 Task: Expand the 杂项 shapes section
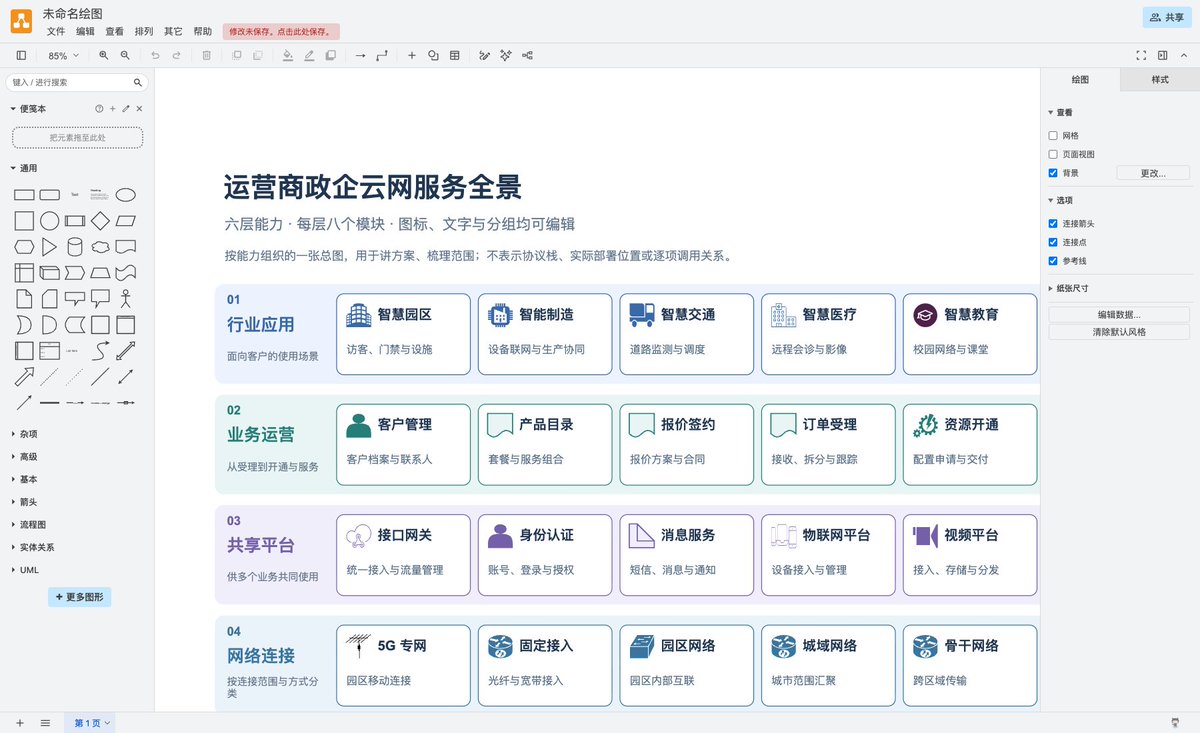(x=24, y=434)
